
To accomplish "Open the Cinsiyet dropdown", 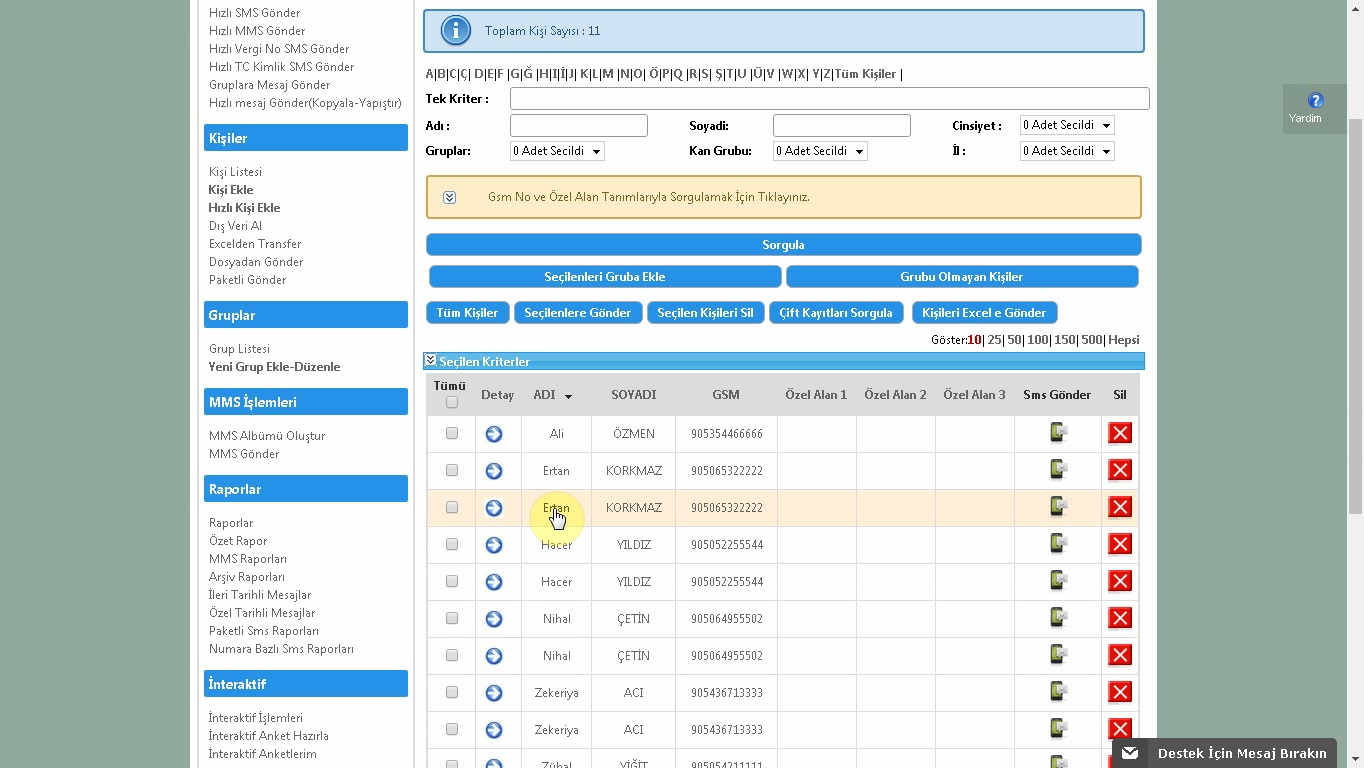I will coord(1067,125).
